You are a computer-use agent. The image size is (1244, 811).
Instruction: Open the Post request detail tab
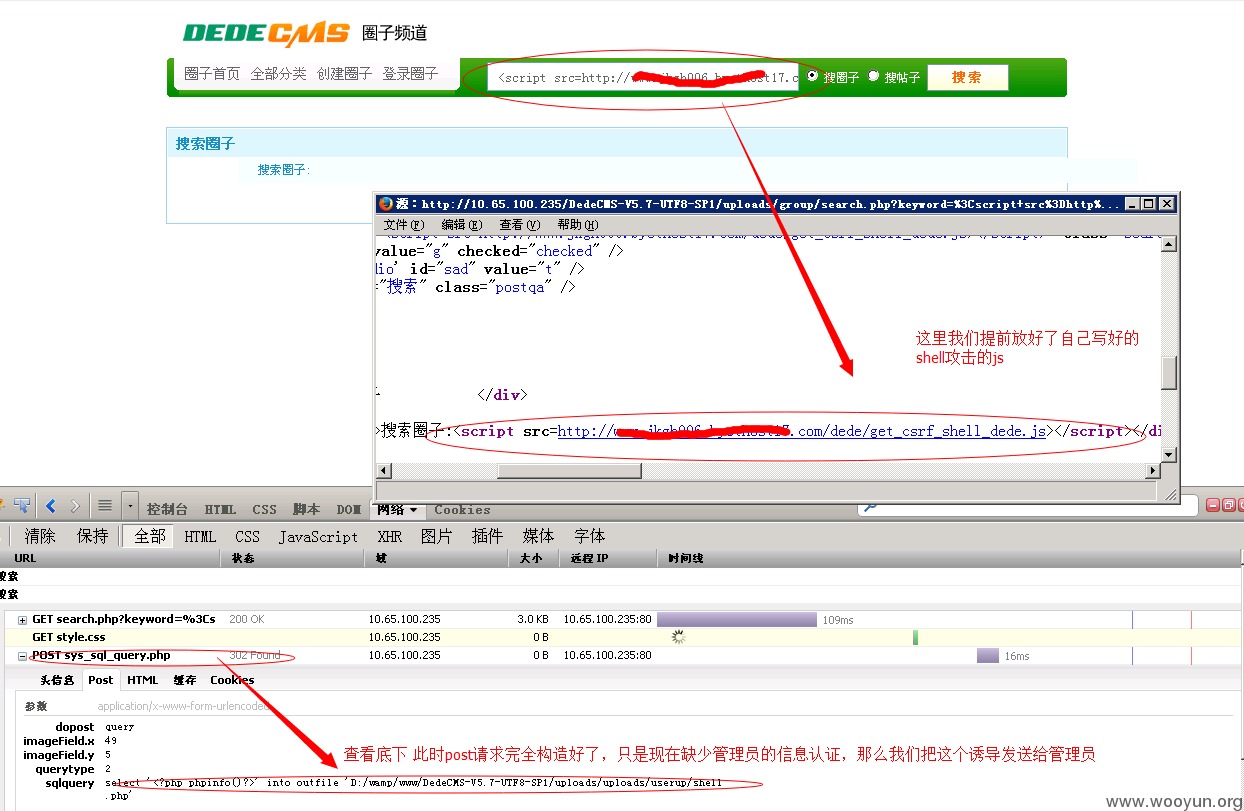click(x=101, y=680)
